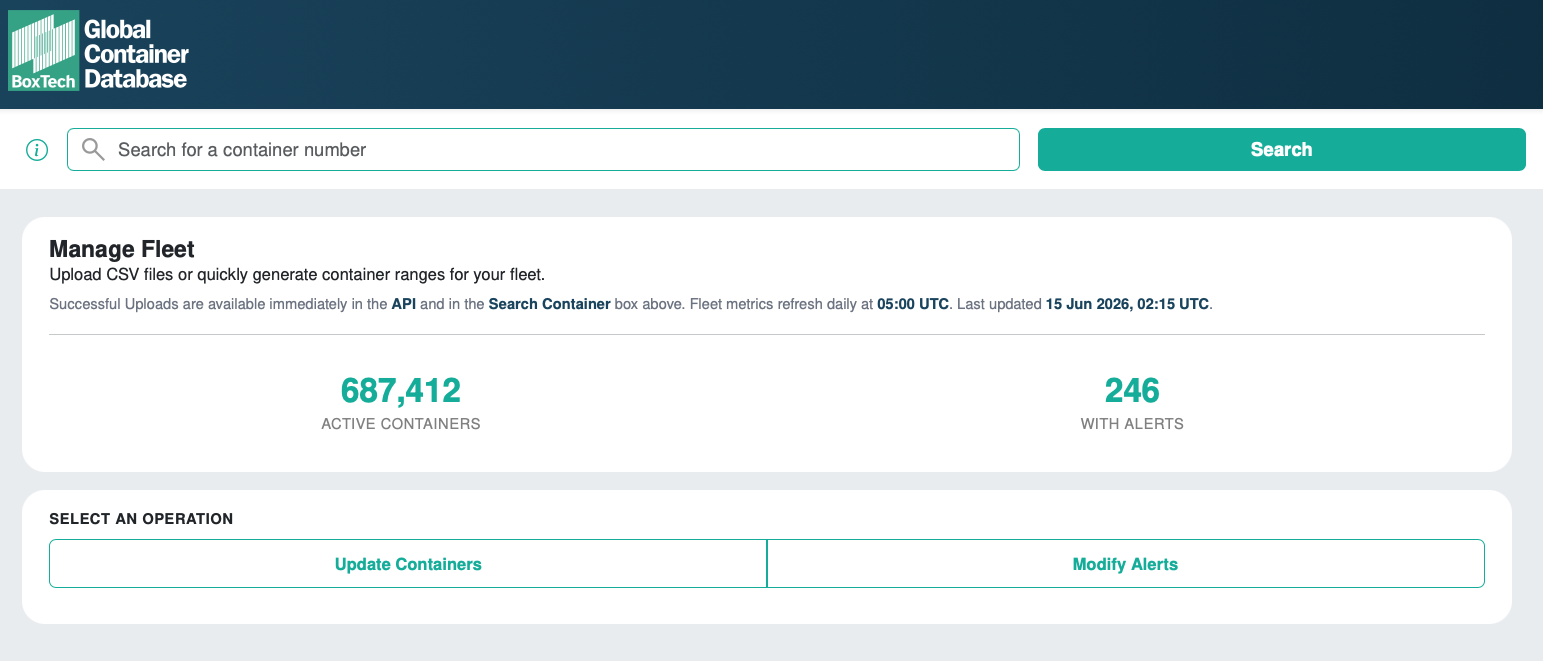The height and width of the screenshot is (661, 1543).
Task: Follow the Search Container link
Action: click(x=549, y=304)
